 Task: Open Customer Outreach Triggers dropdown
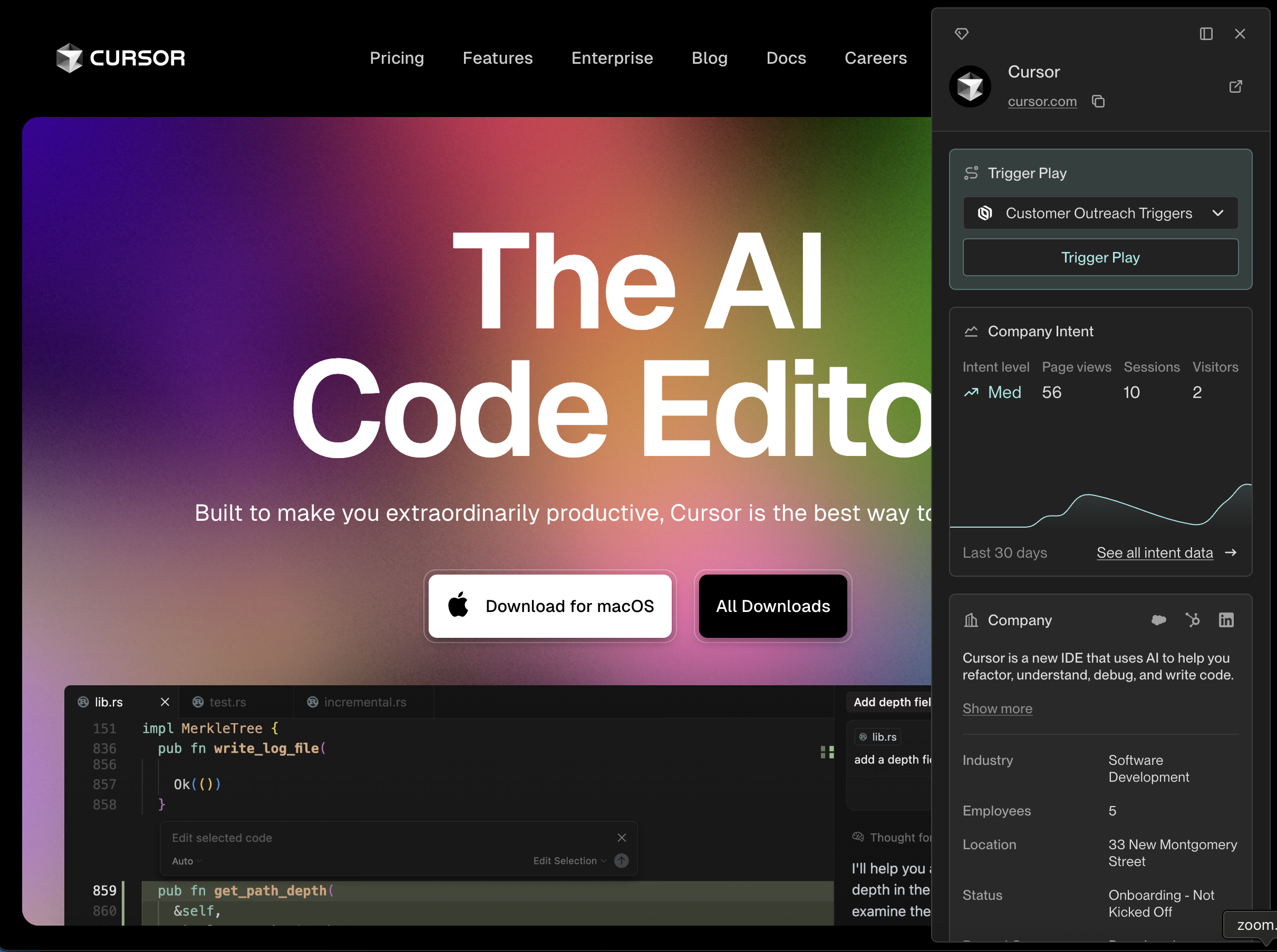1100,213
